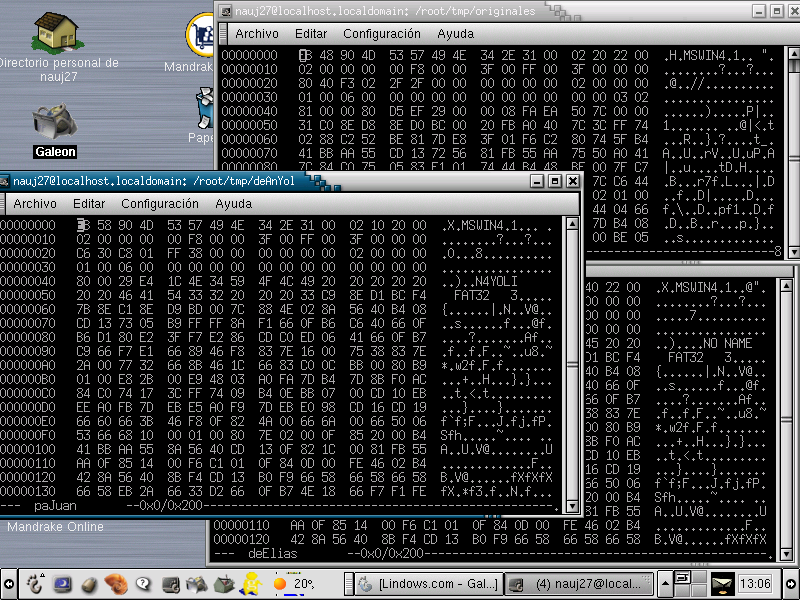The height and width of the screenshot is (600, 800).
Task: Click the moon screen-lock panel icon
Action: pyautogui.click(x=63, y=584)
